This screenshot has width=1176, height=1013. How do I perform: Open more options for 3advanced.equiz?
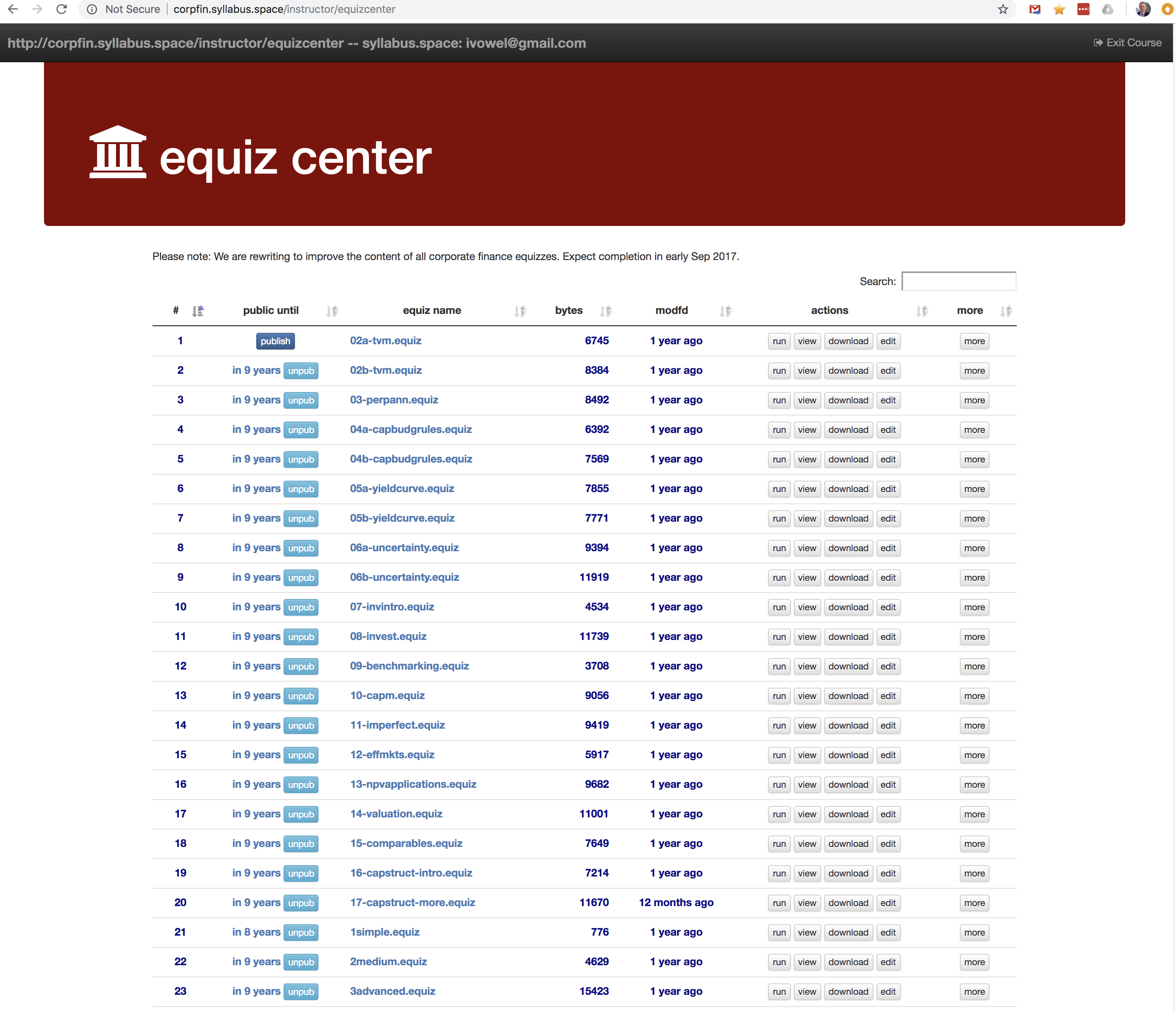point(974,991)
